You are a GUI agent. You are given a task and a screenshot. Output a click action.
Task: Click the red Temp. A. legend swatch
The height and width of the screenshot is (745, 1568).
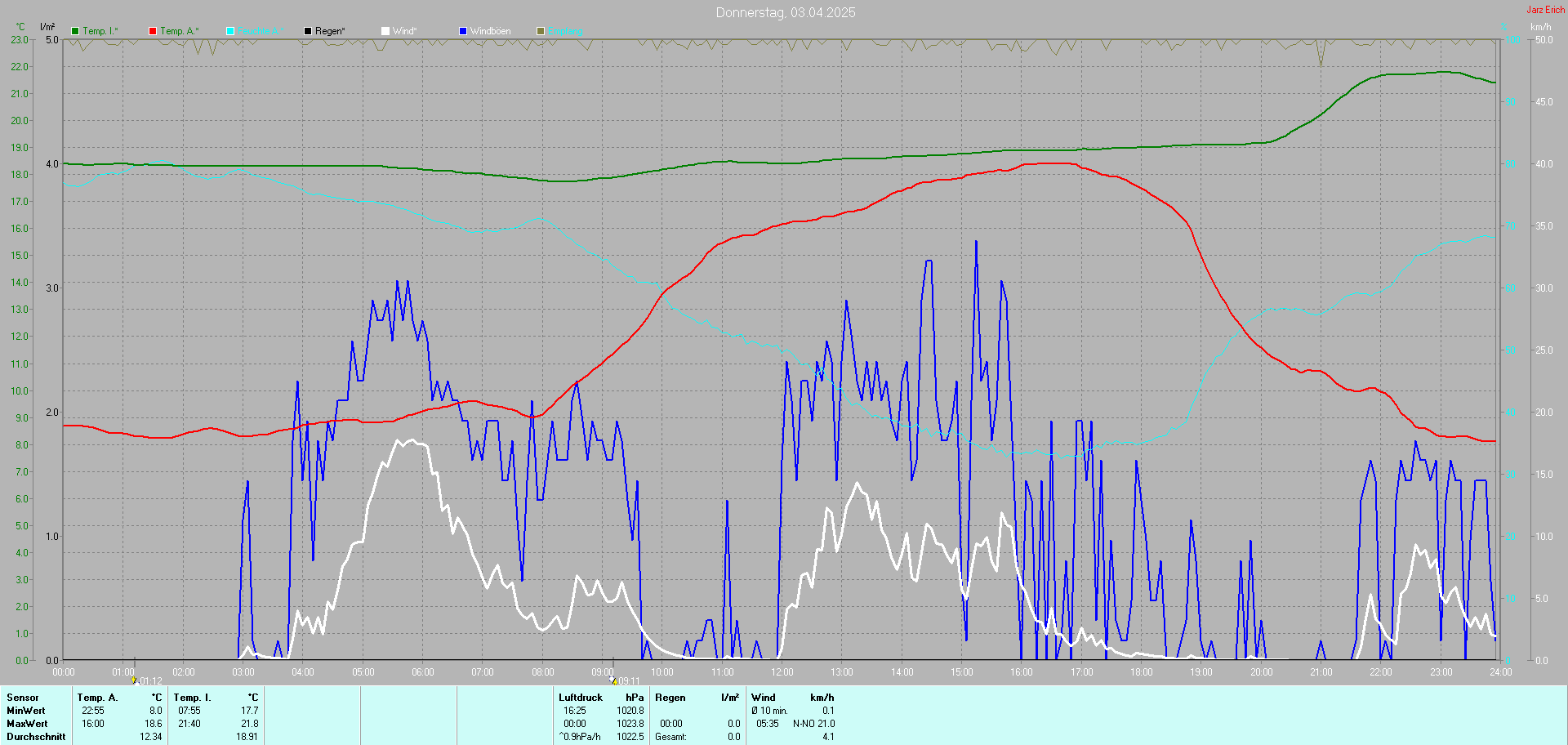point(153,31)
